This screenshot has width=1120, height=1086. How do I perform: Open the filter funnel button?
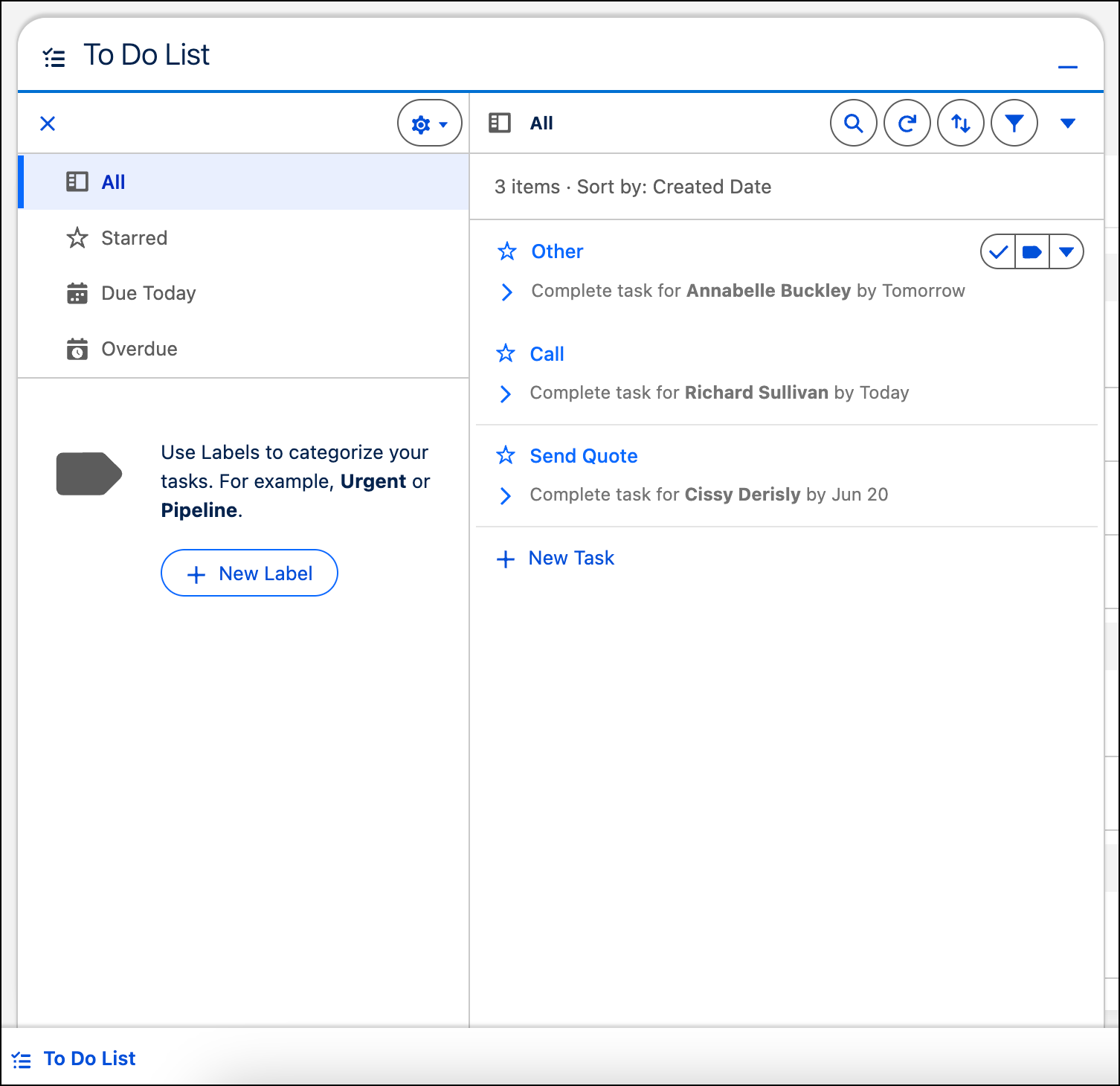1014,123
